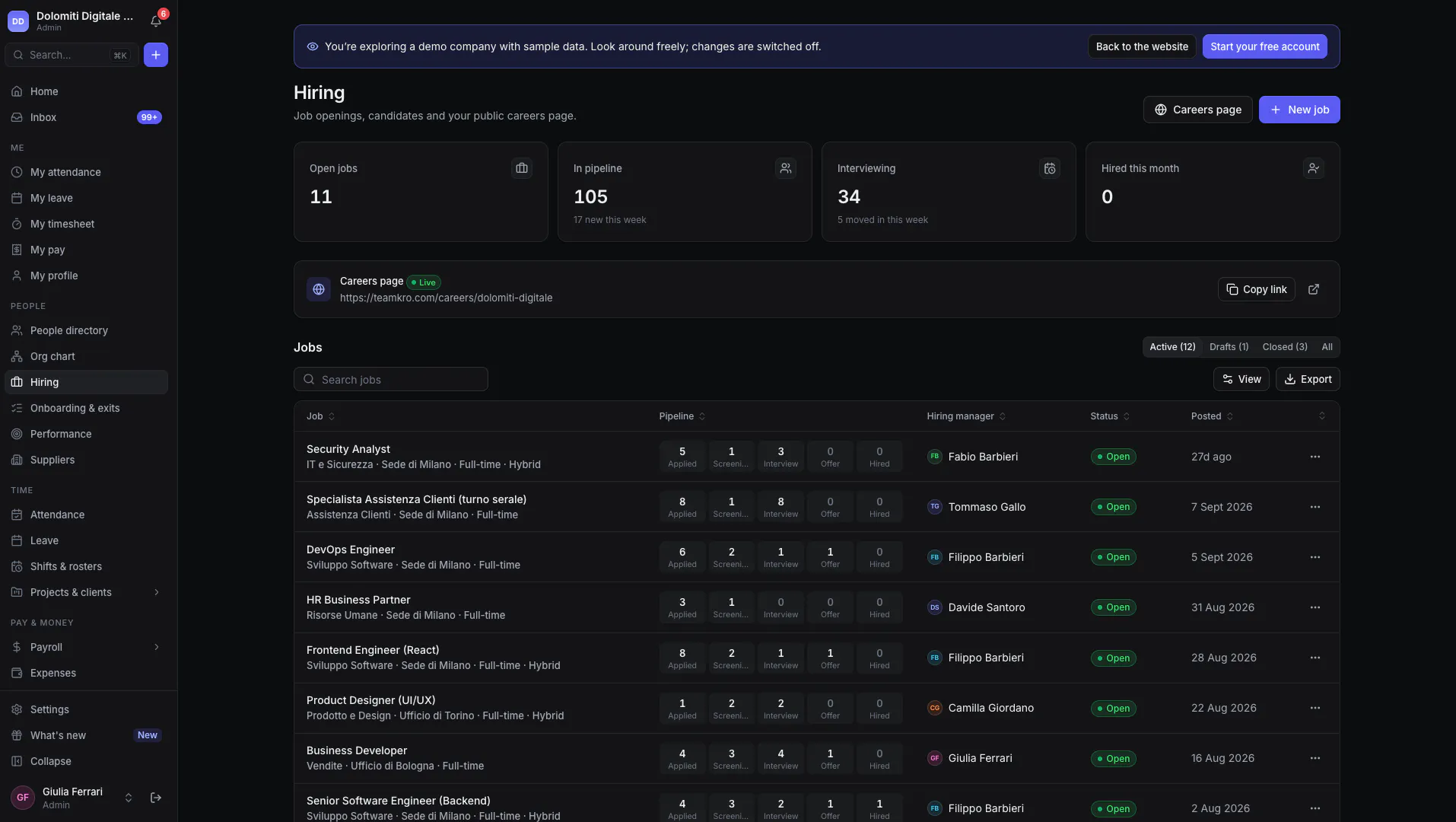Expand Payroll submenu
The height and width of the screenshot is (822, 1456).
[x=157, y=647]
